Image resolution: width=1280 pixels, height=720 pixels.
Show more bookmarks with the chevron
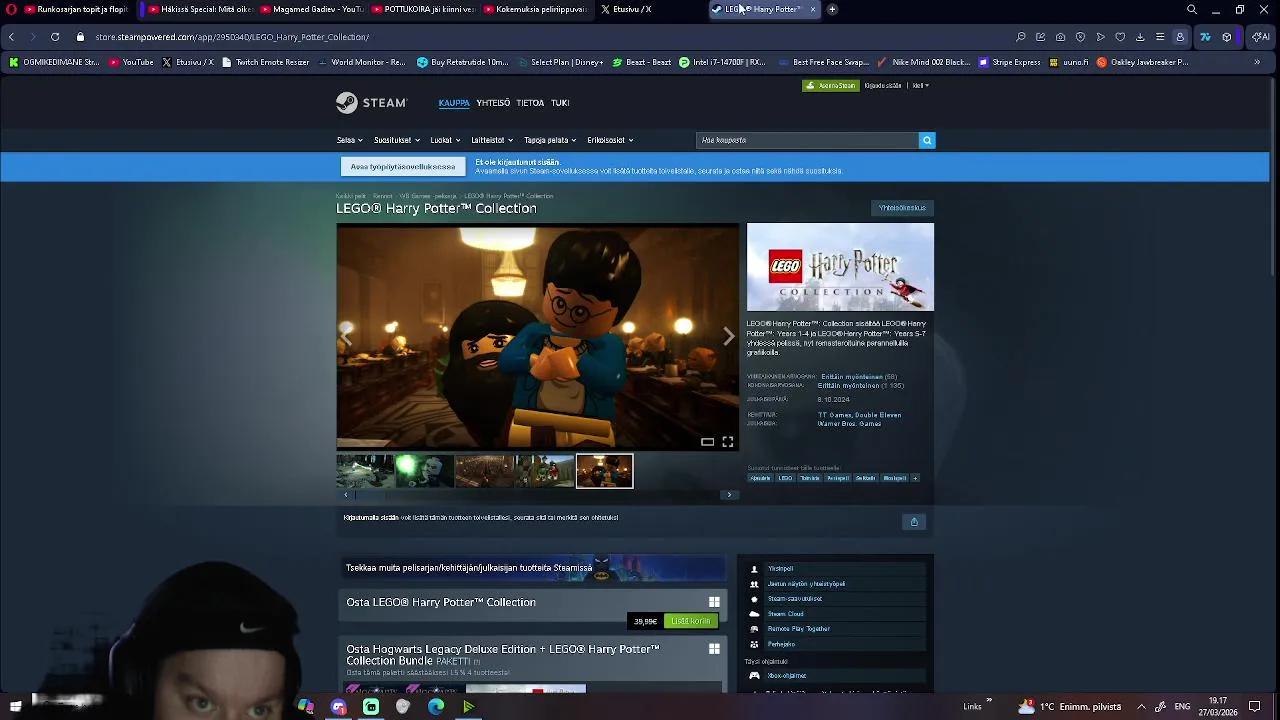[x=1257, y=62]
